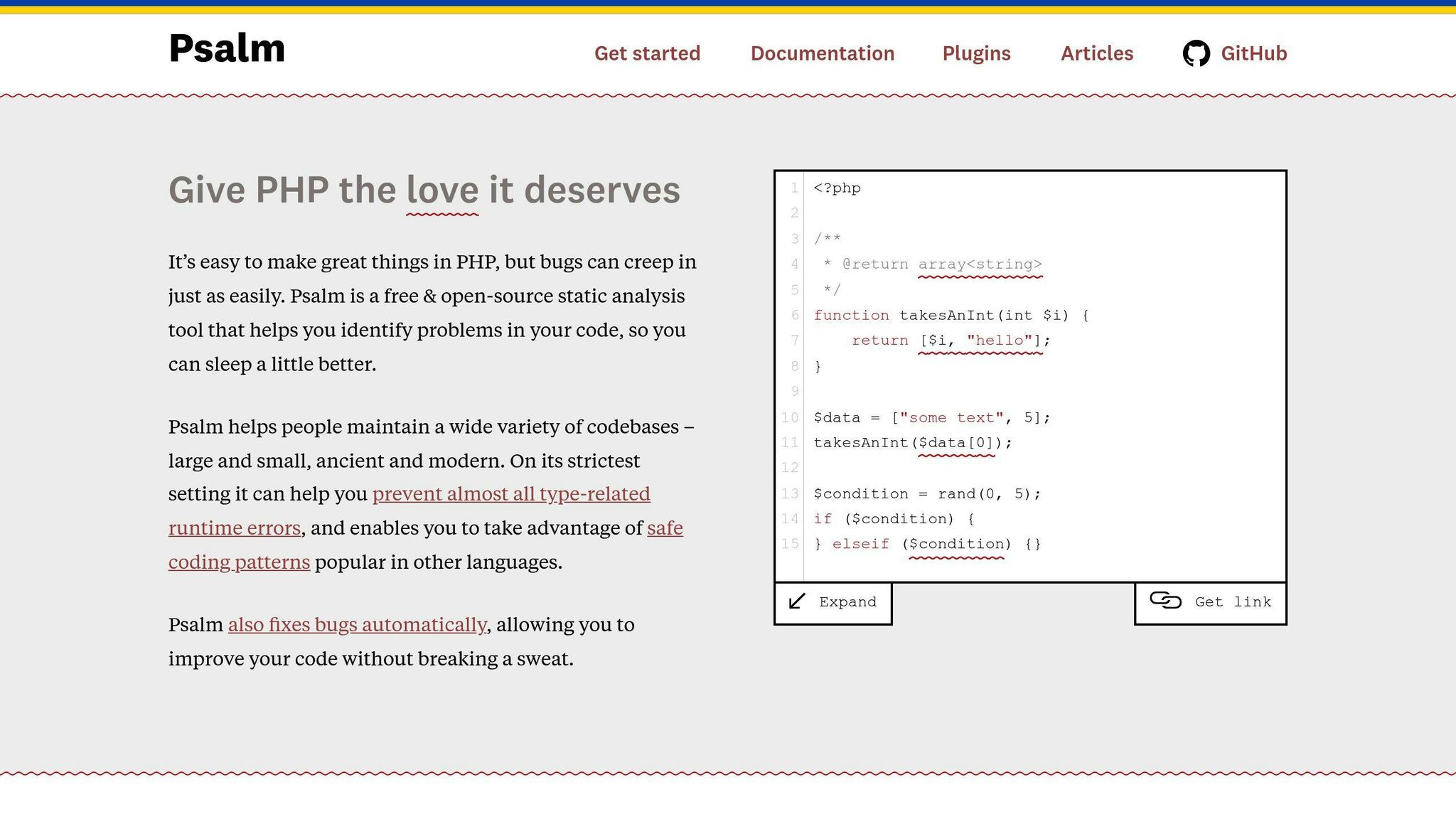Click line number 15 in the gutter
Screen dimensions: 1456x819
click(790, 545)
